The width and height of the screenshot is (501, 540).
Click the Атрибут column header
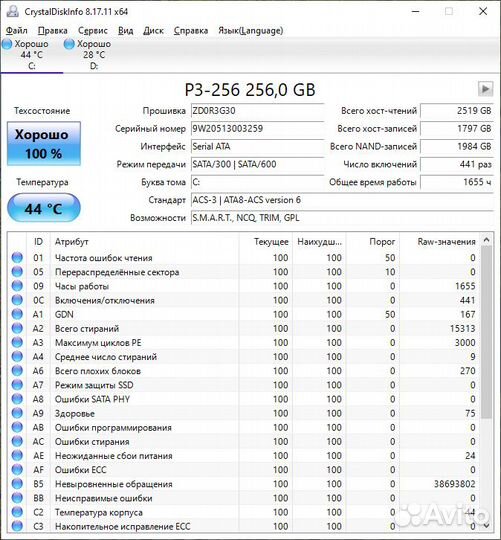[x=145, y=242]
